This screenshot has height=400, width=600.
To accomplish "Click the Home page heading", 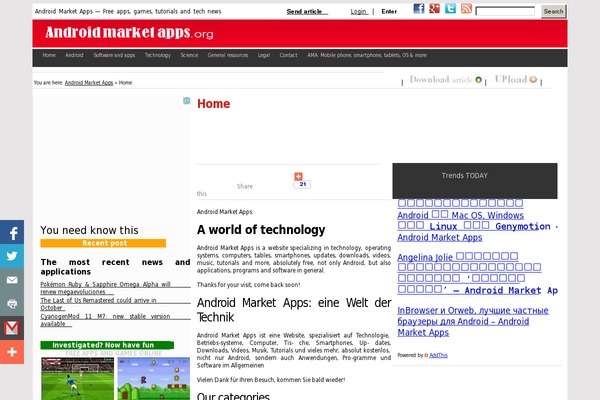I will point(214,104).
